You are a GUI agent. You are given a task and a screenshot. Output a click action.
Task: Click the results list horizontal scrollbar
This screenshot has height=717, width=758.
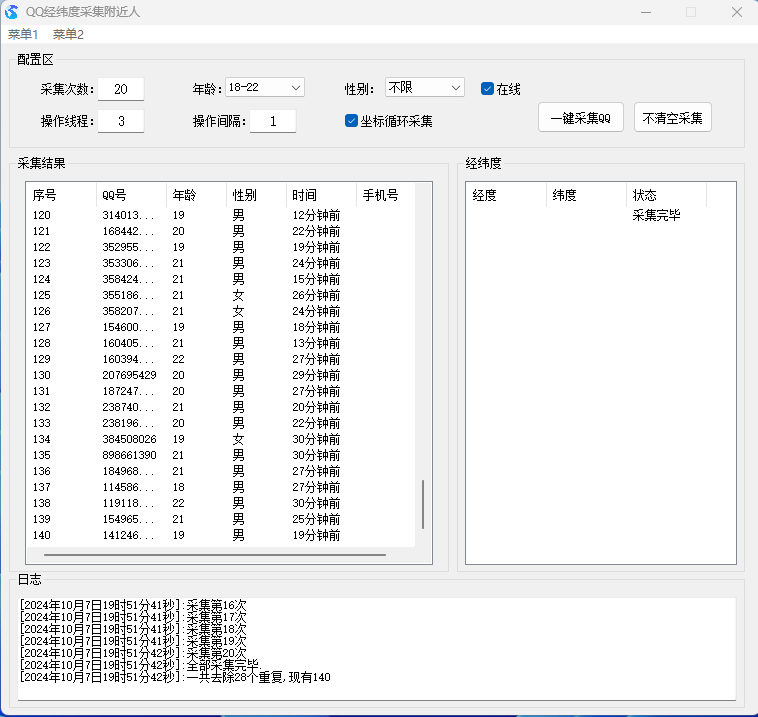215,554
